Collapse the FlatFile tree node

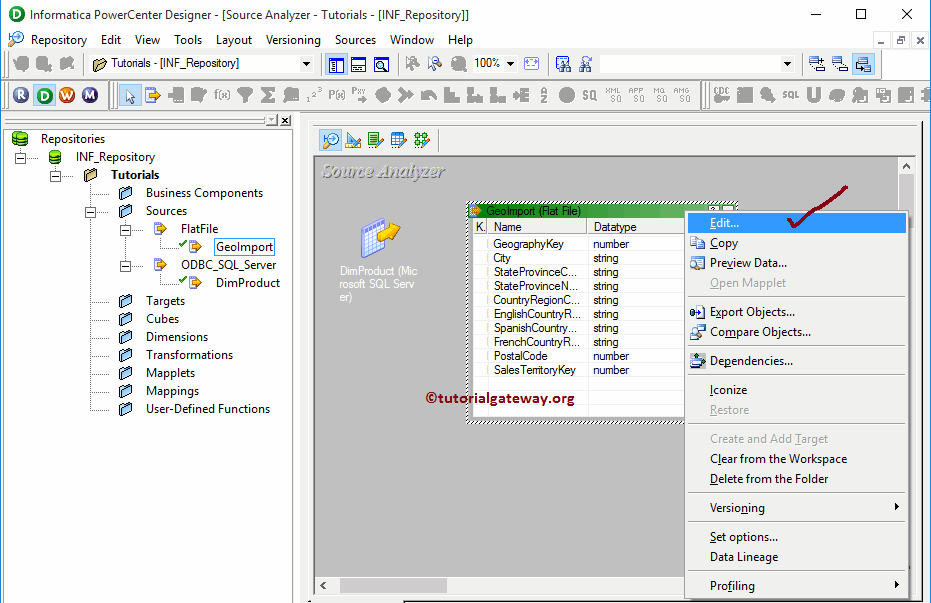point(125,230)
